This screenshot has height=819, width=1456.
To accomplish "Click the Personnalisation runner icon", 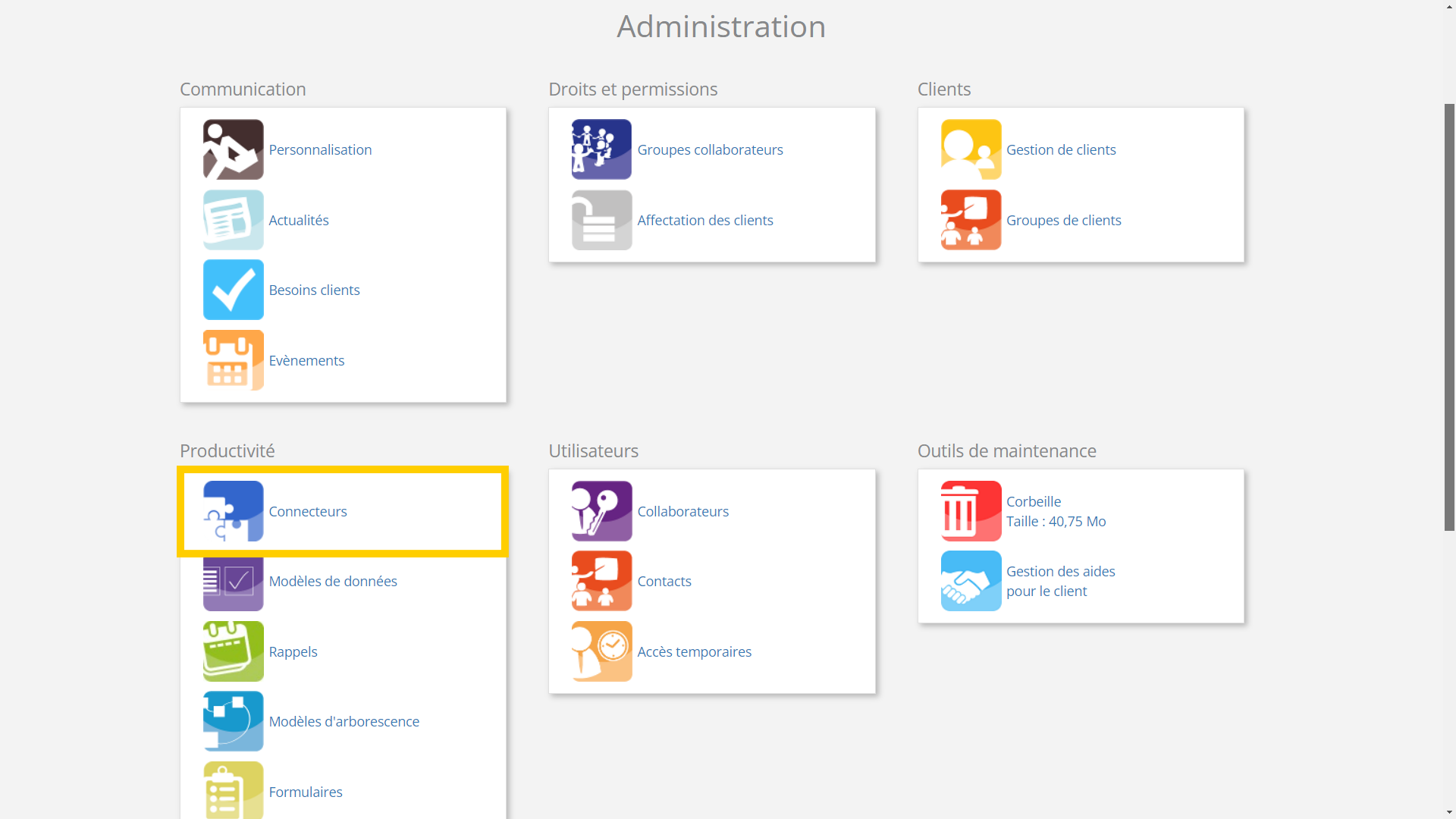I will 233,149.
